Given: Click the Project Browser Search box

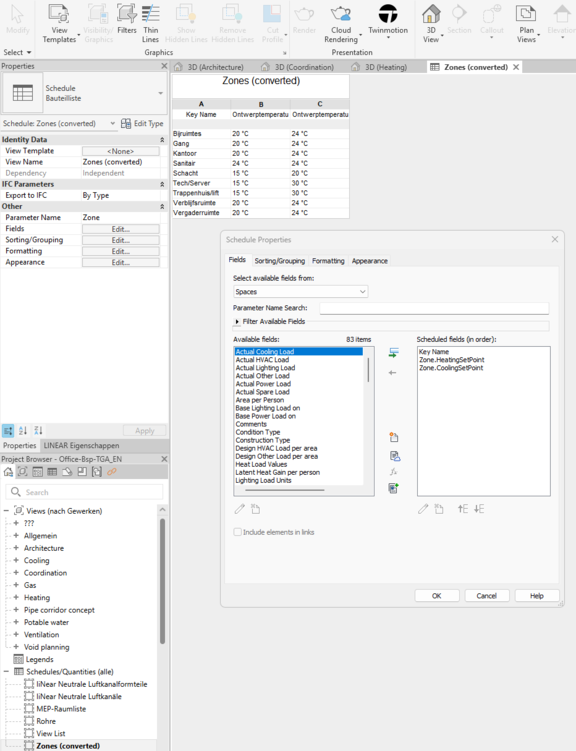Looking at the screenshot, I should coord(84,492).
